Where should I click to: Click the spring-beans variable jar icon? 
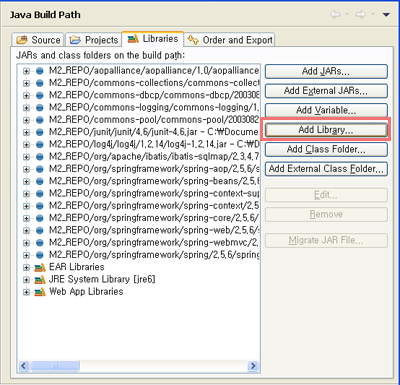coord(40,181)
